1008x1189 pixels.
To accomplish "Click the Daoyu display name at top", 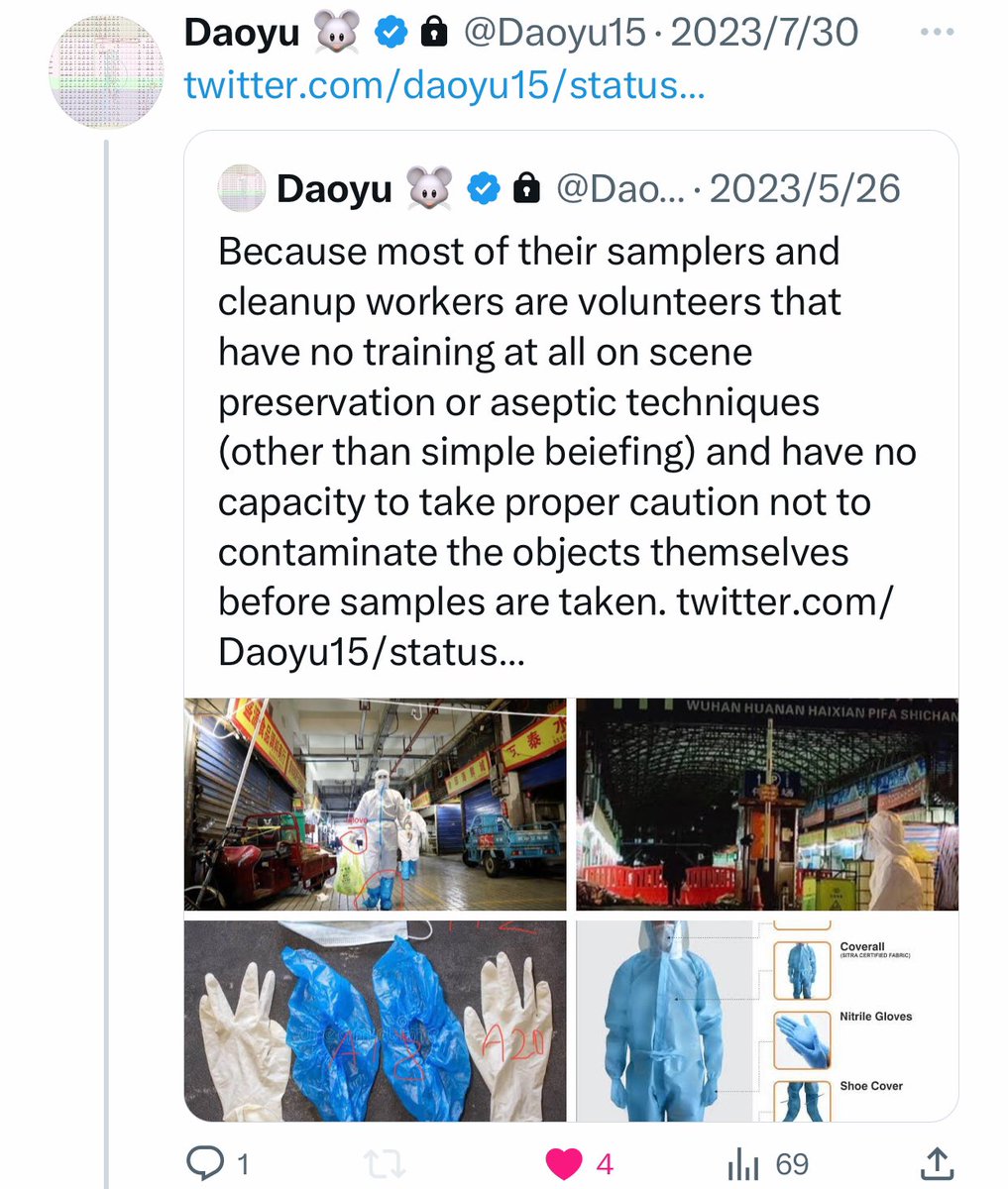I will pos(242,34).
